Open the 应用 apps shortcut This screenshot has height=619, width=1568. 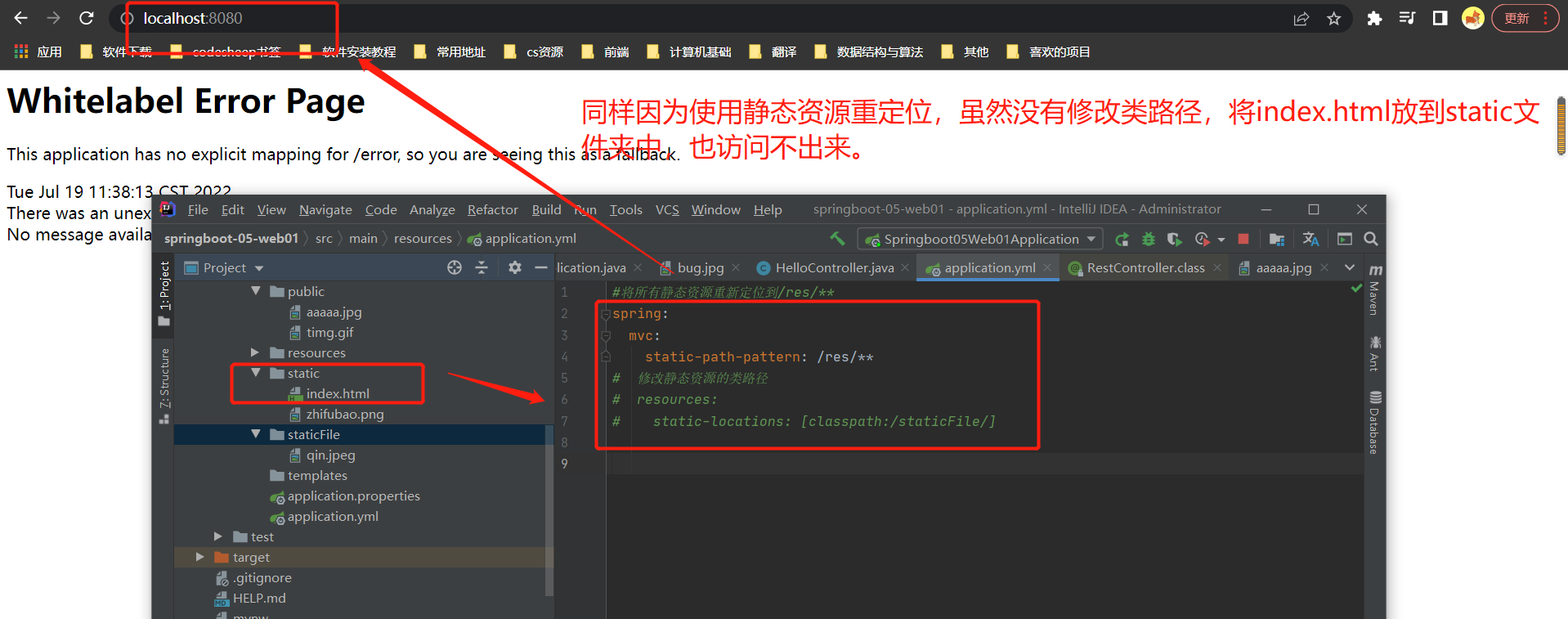click(x=38, y=52)
